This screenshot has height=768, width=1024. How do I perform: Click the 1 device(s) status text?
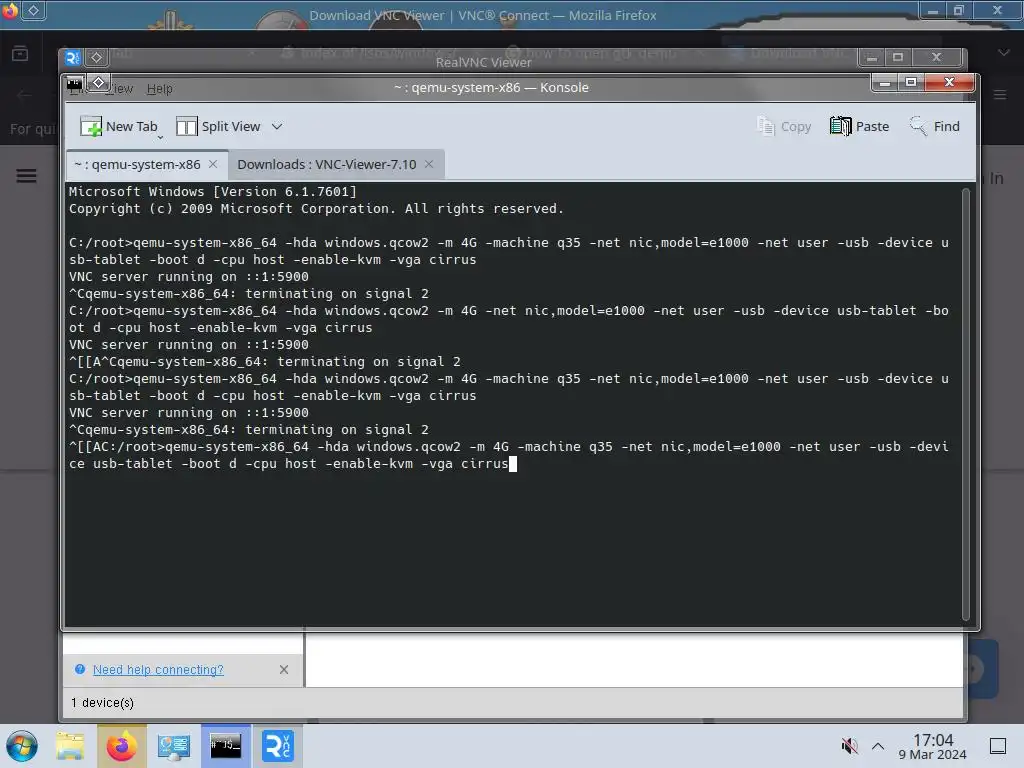click(103, 703)
